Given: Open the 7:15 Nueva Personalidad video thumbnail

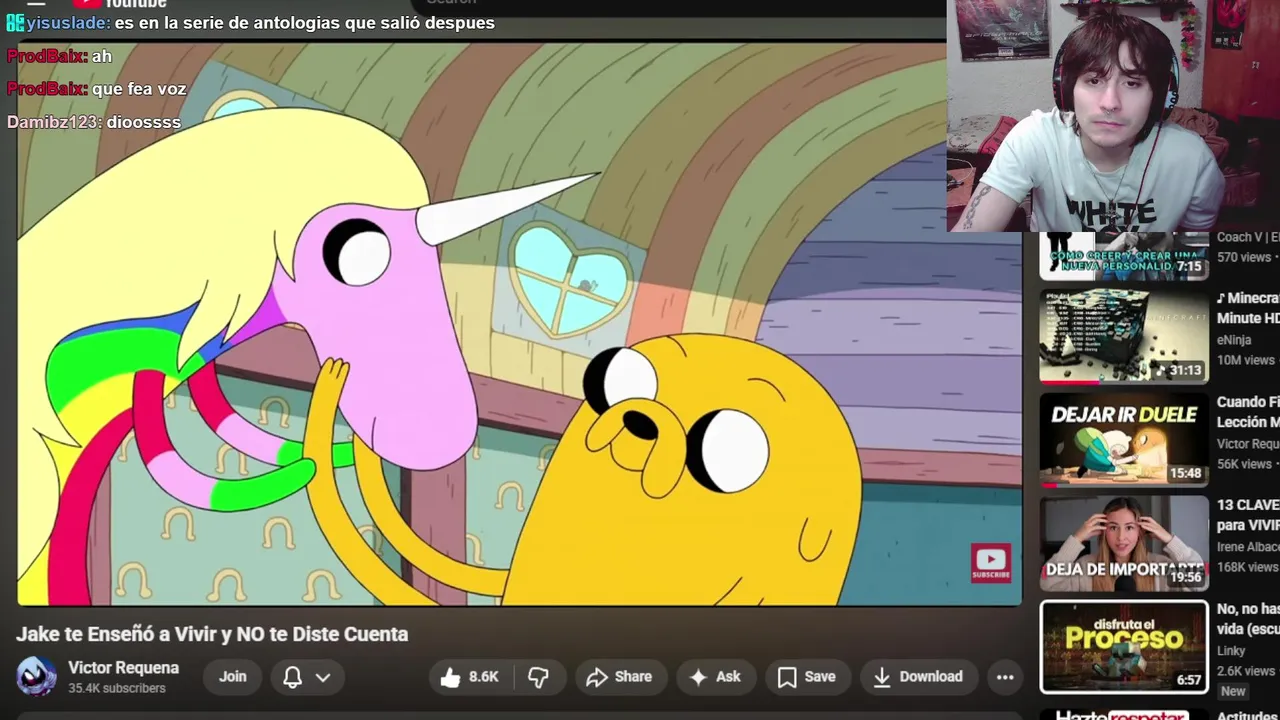Looking at the screenshot, I should pyautogui.click(x=1124, y=256).
